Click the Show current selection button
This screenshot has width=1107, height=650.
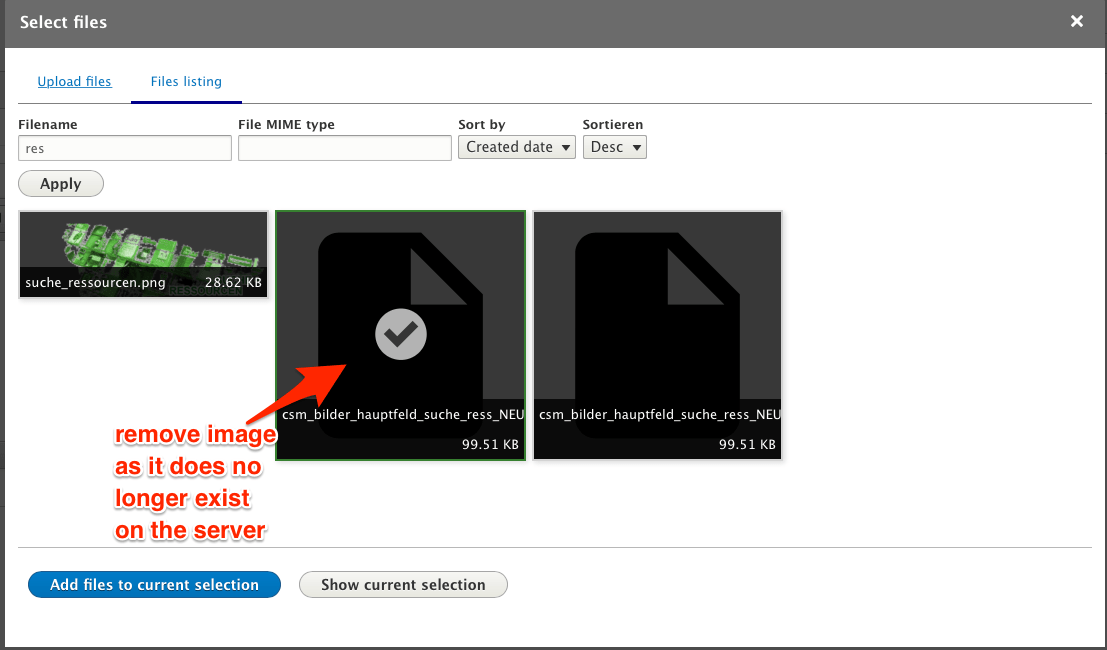(403, 584)
